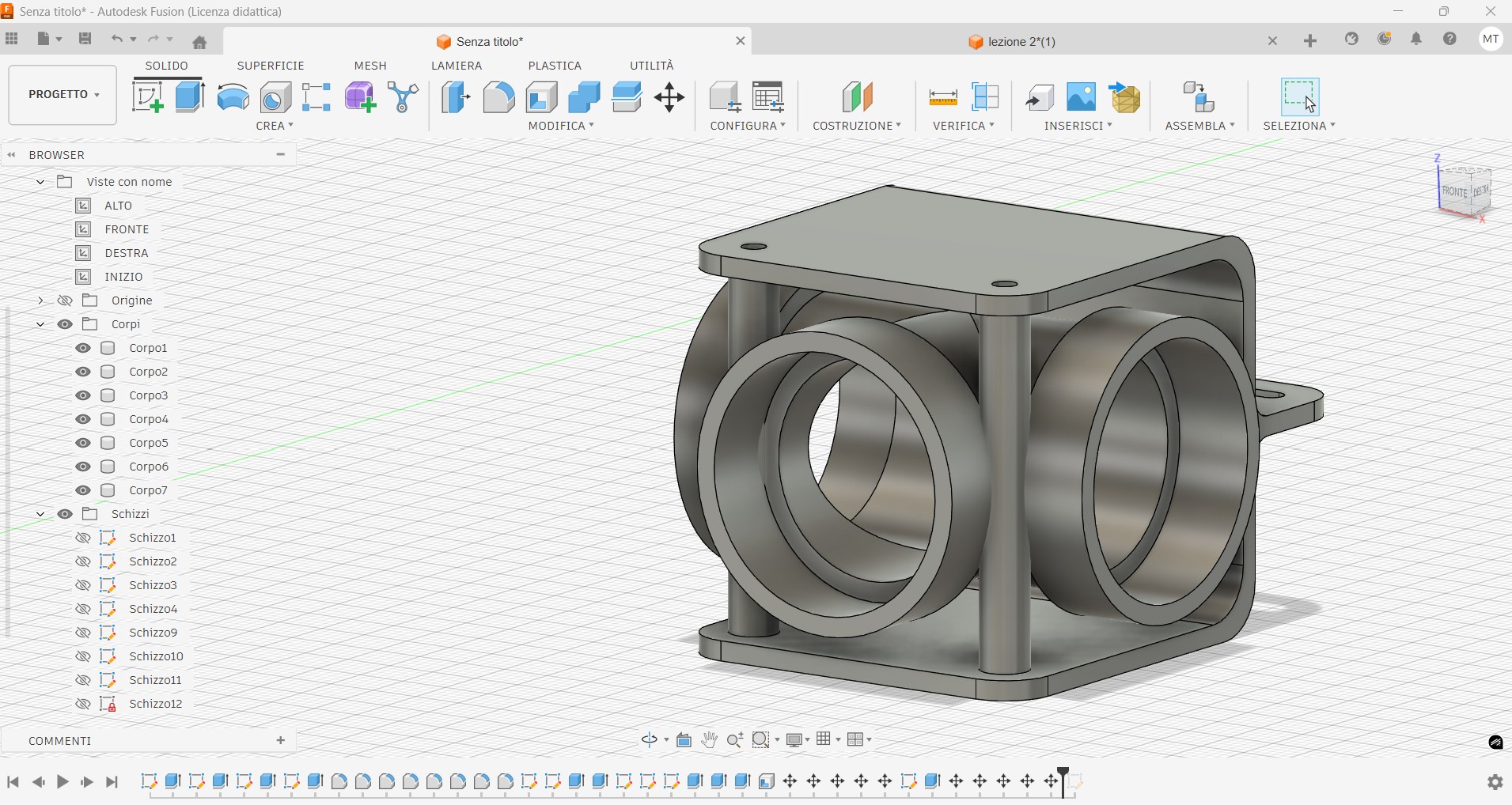Viewport: 1512px width, 805px height.
Task: Select the Extrude tool icon
Action: [190, 97]
